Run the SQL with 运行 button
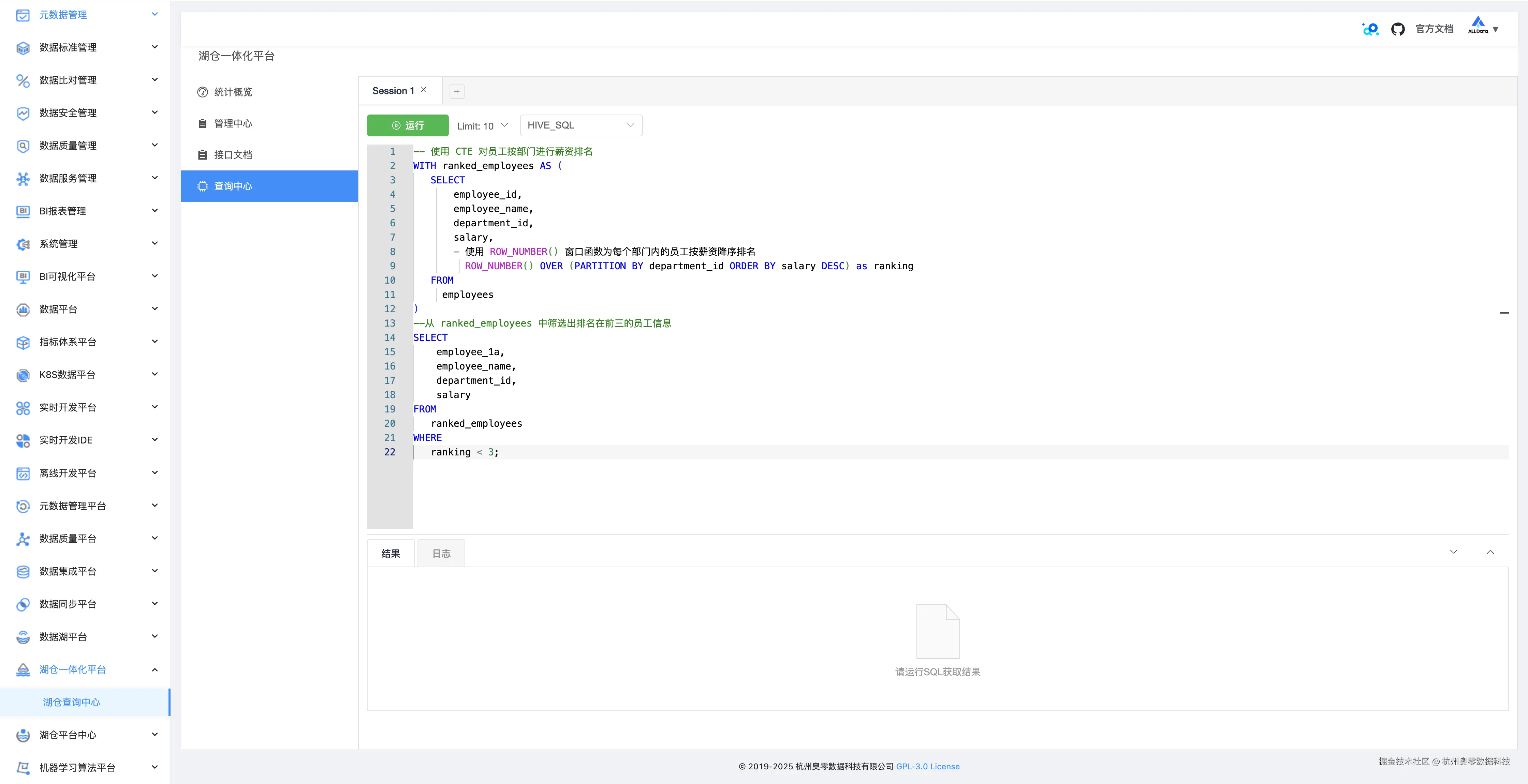The height and width of the screenshot is (784, 1528). click(408, 126)
